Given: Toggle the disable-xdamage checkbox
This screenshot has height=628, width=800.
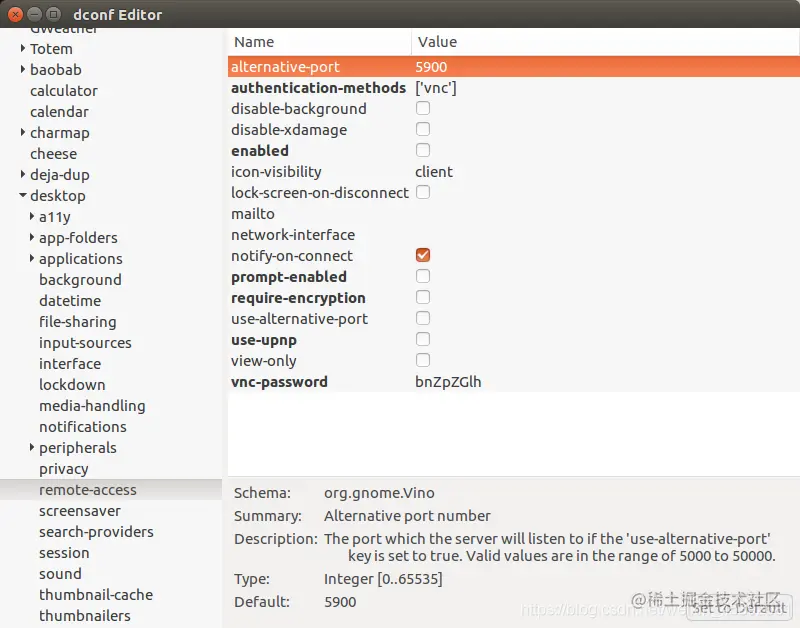Looking at the screenshot, I should pos(422,129).
